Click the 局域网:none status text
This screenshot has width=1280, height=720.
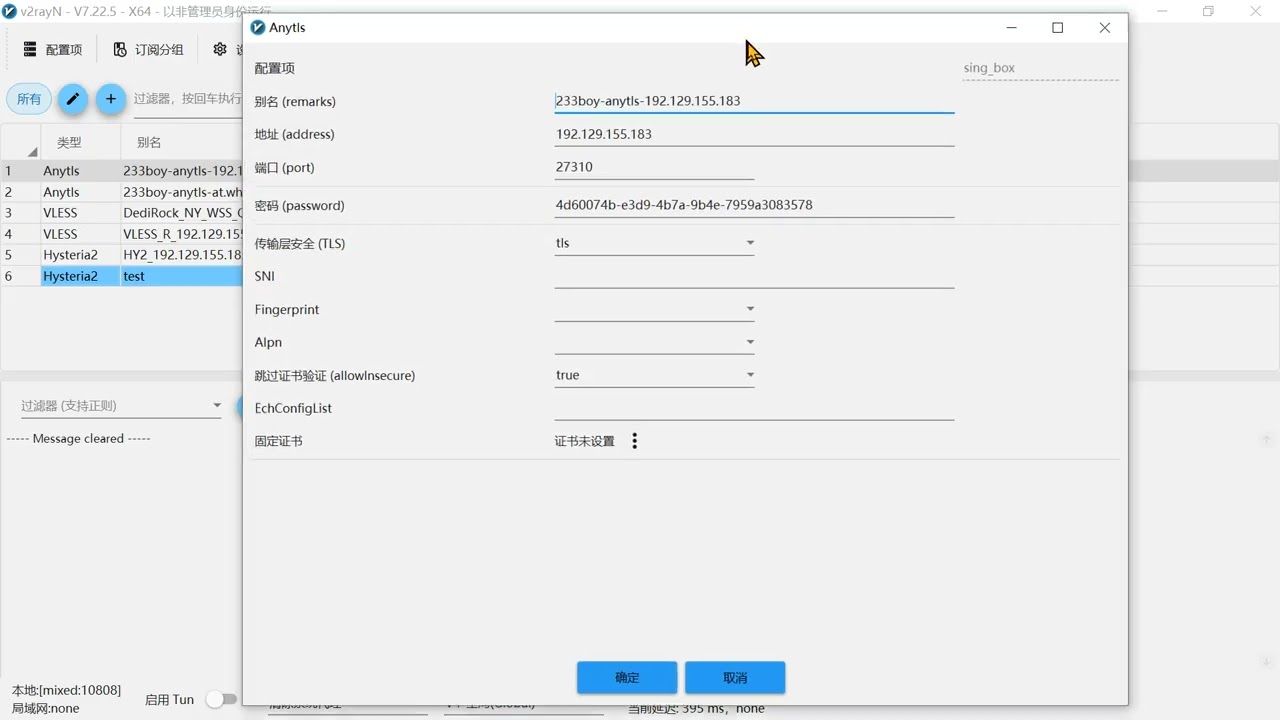point(45,708)
